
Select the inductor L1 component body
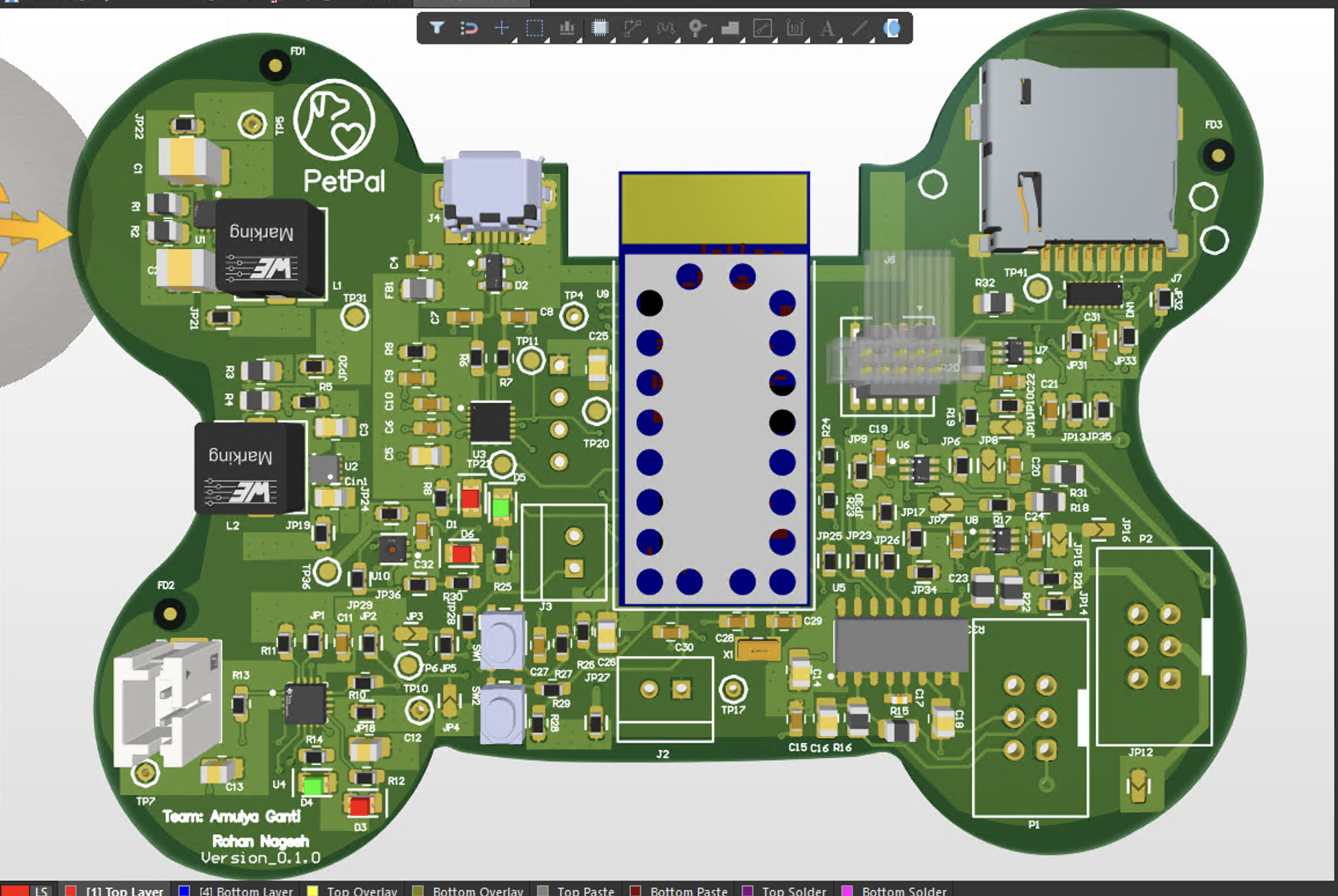(x=269, y=248)
